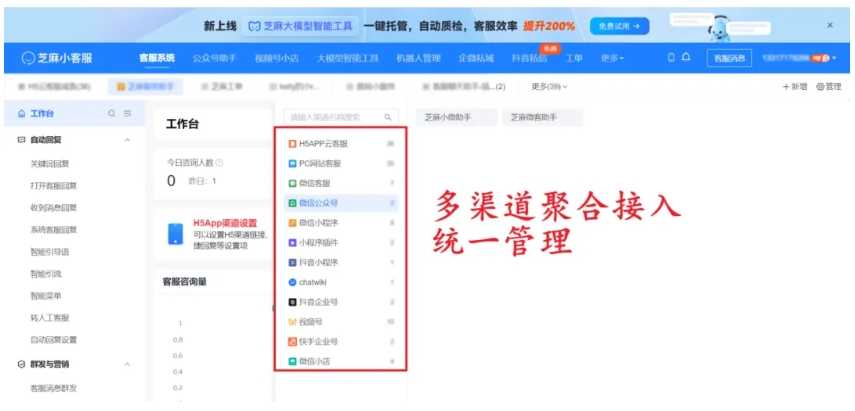Open 智能菜单 in sidebar
855x411 pixels.
(x=46, y=296)
